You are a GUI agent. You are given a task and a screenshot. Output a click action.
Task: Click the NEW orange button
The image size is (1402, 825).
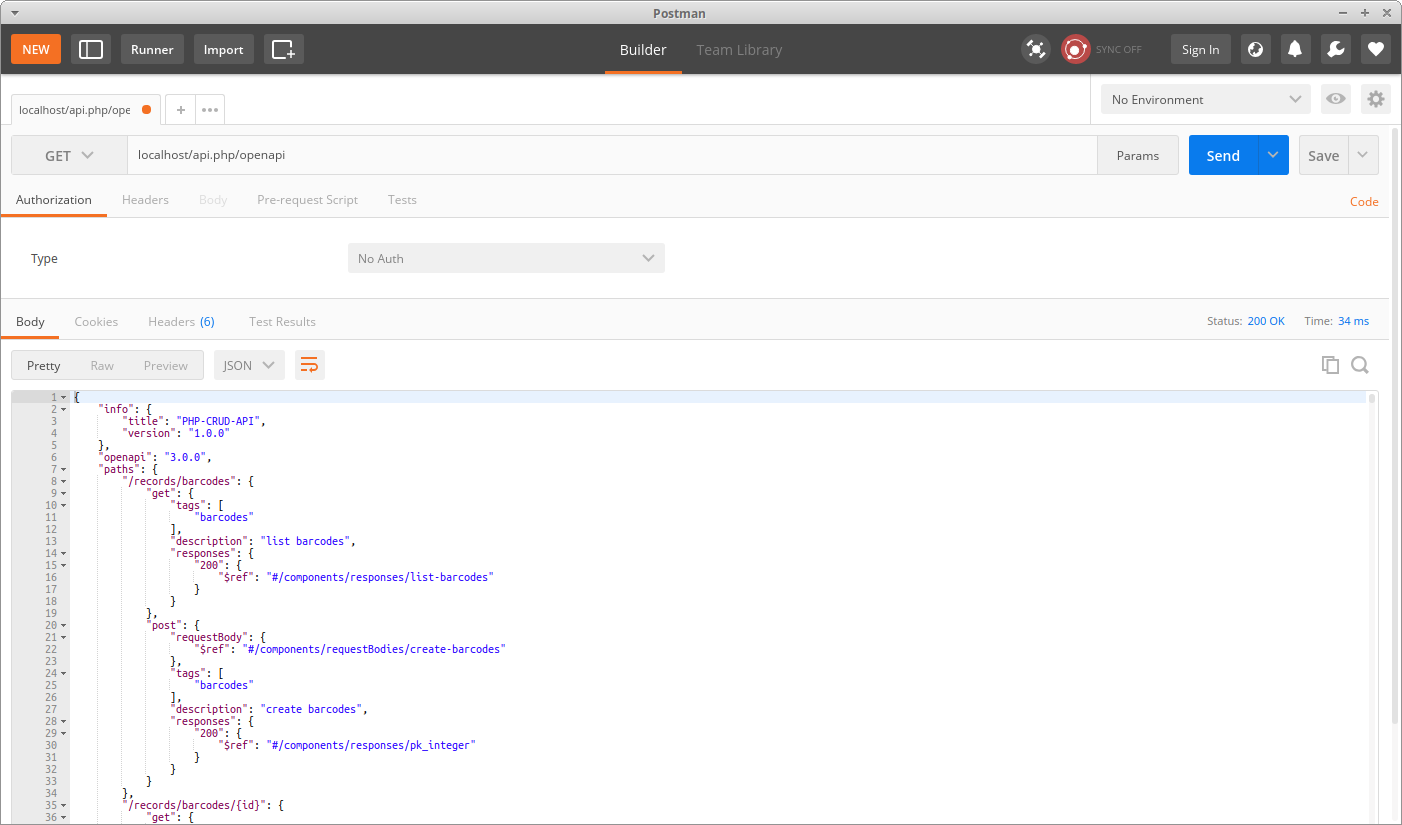tap(36, 49)
